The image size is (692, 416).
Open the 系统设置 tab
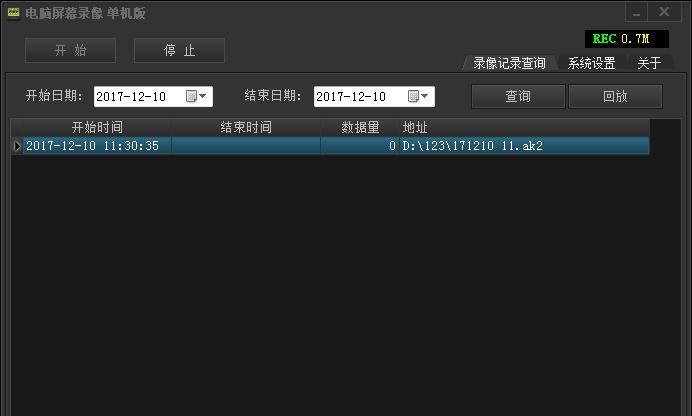pos(591,63)
